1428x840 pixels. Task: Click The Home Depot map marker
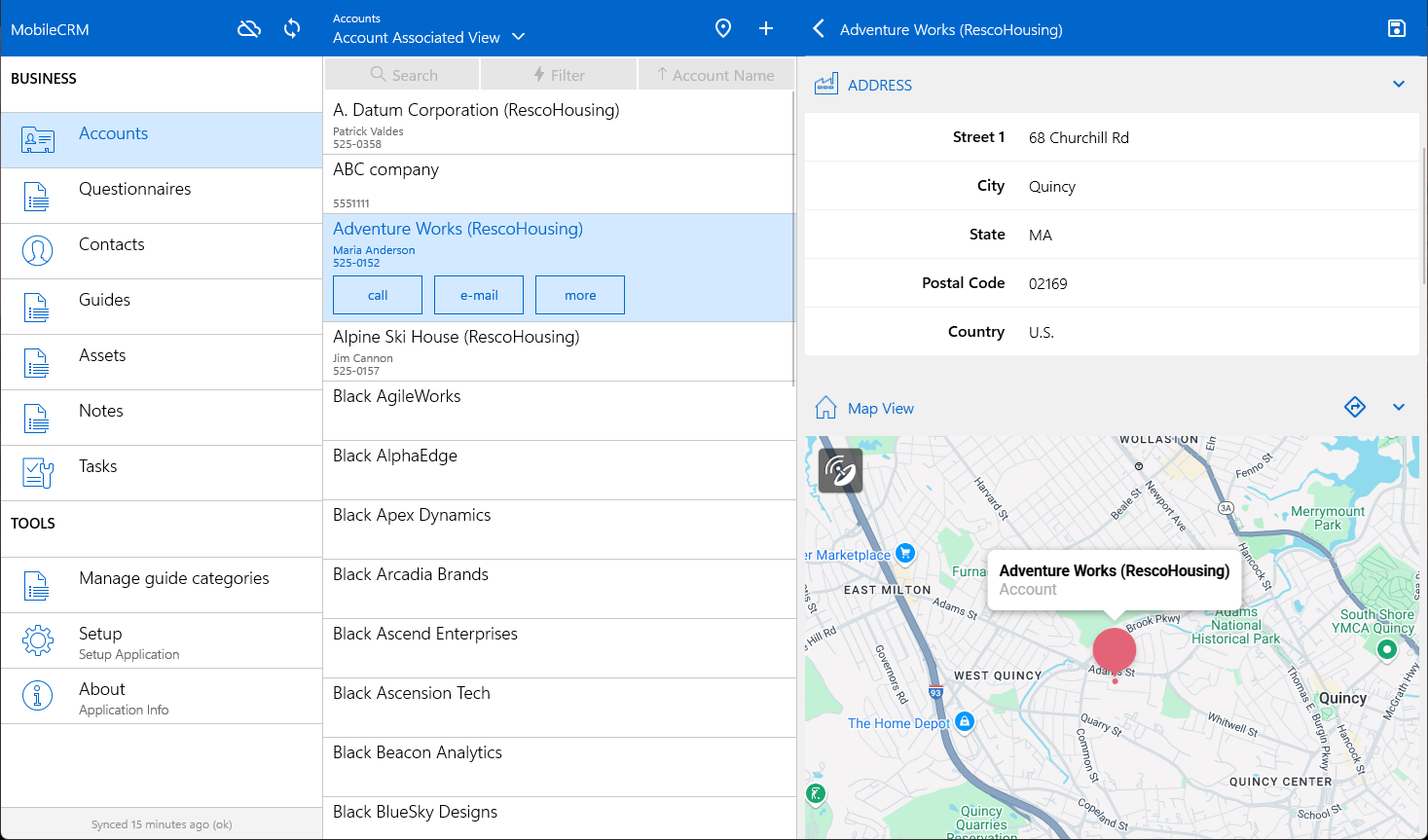click(x=965, y=721)
